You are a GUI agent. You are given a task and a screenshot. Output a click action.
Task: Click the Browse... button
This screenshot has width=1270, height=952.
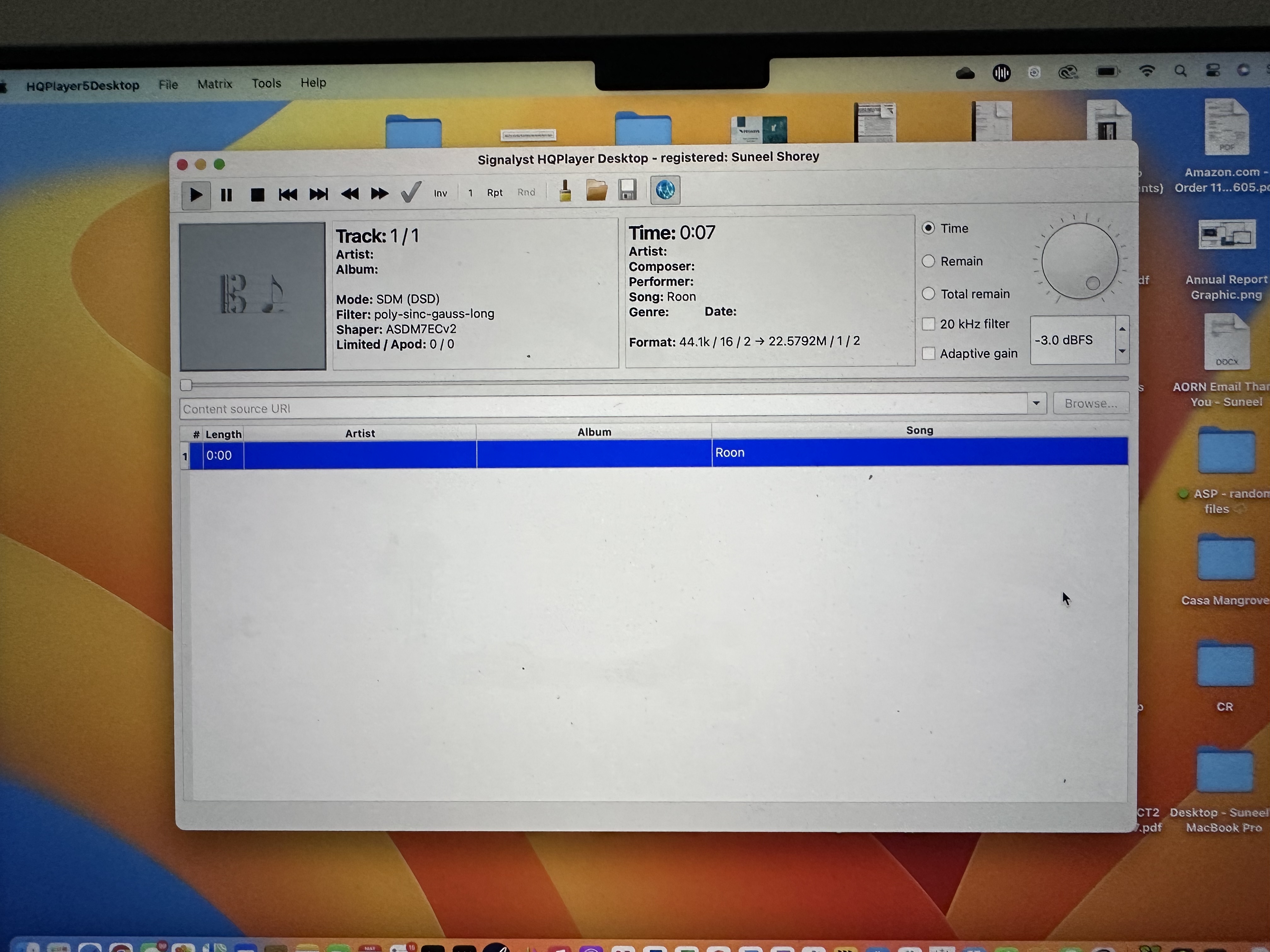tap(1091, 403)
